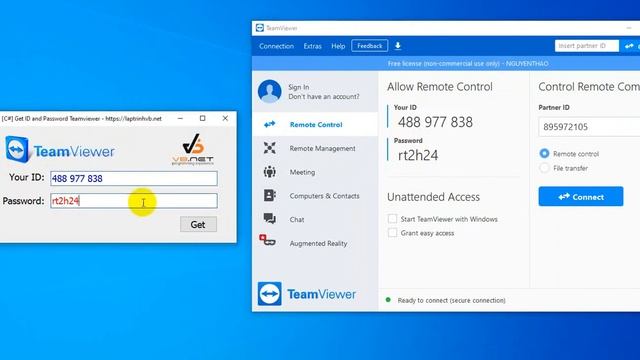The image size is (640, 360).
Task: Click the VB.NET logo in the C# window
Action: tap(193, 149)
